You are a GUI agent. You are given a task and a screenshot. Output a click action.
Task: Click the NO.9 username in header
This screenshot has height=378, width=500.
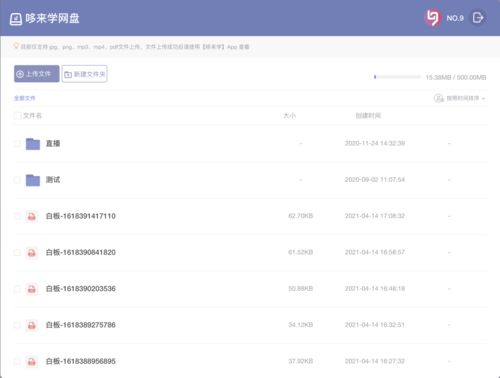click(x=455, y=18)
